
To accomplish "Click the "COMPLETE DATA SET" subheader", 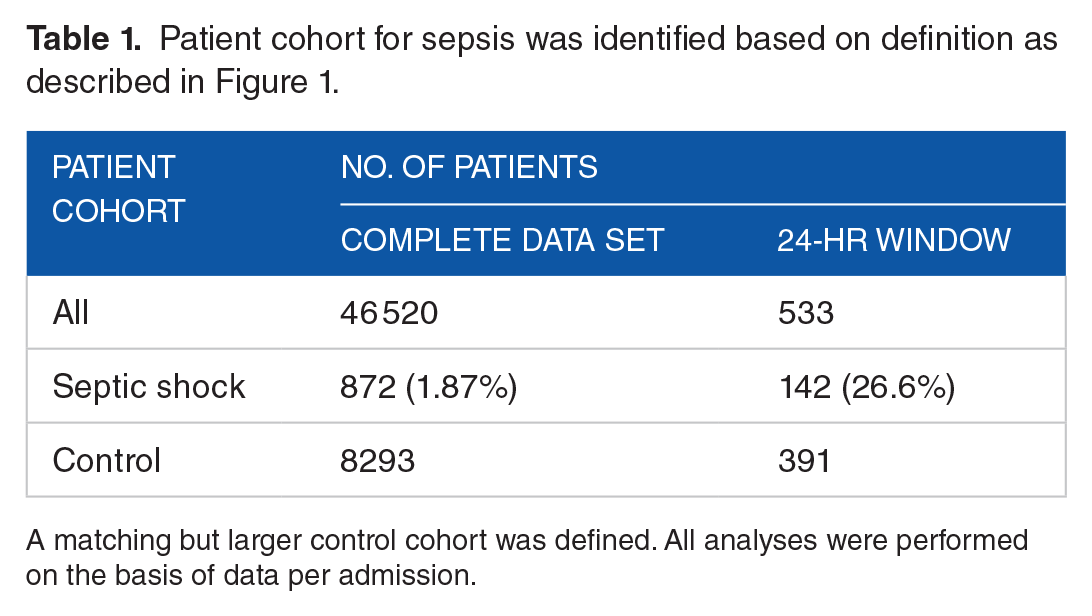I will (x=502, y=240).
